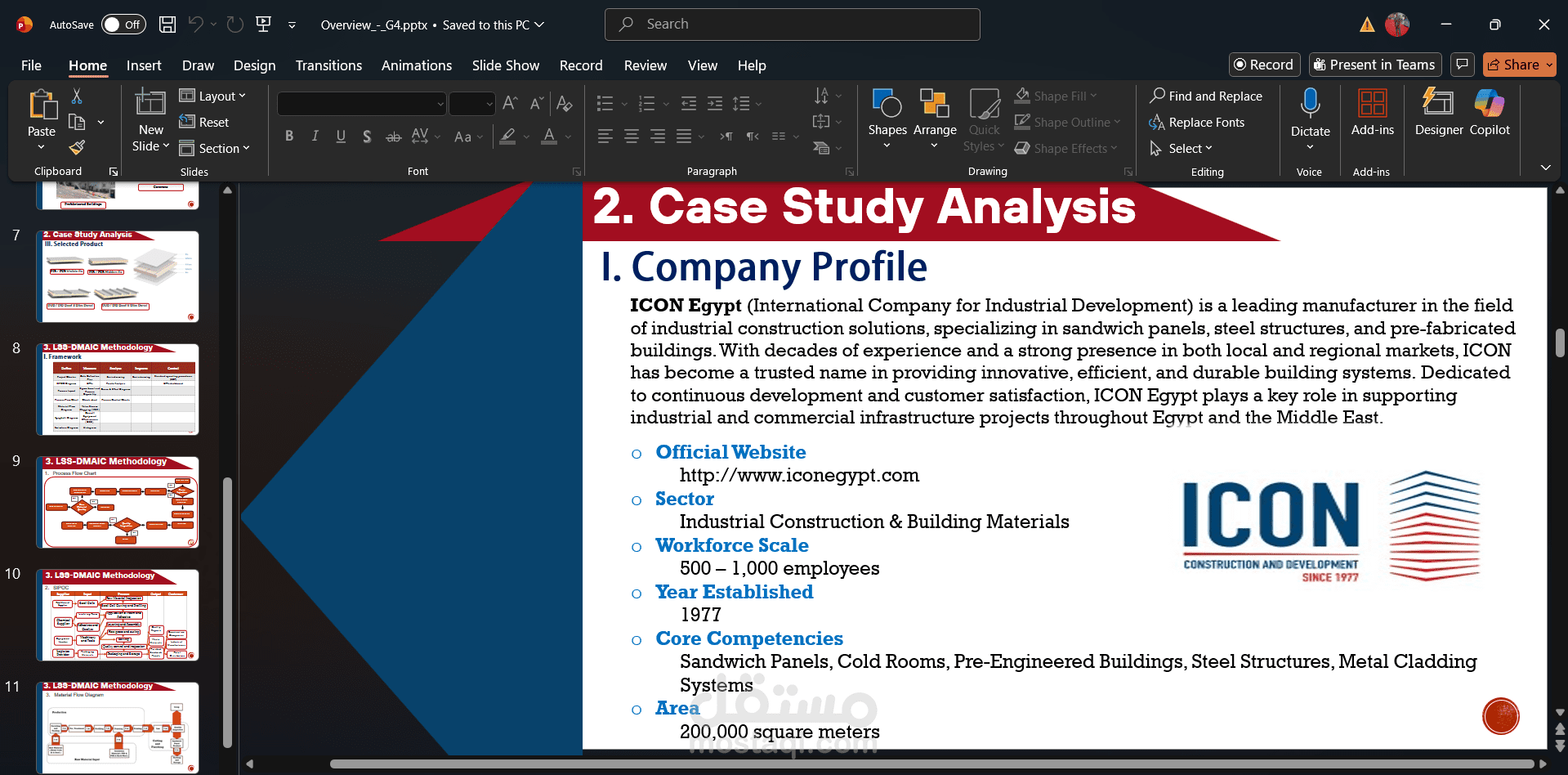The image size is (1568, 775).
Task: Open the Select dropdown in Editing
Action: (x=1181, y=148)
